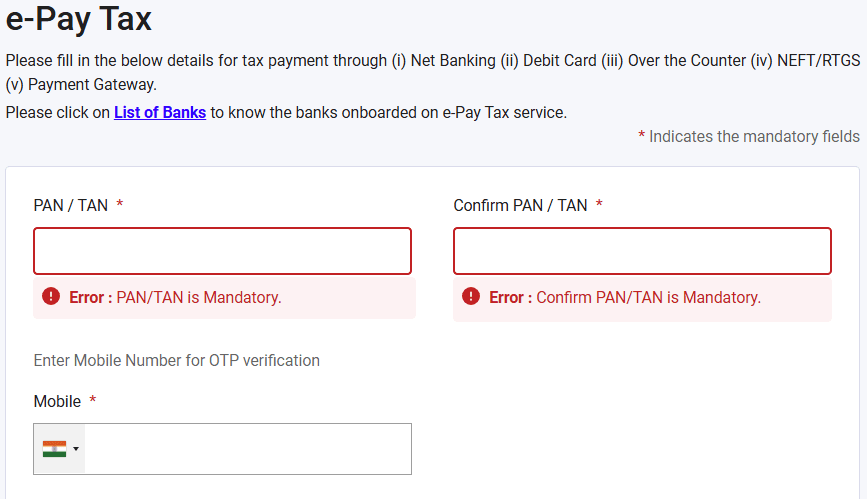This screenshot has height=499, width=867.
Task: Select the 'Confirm PAN/TAN is Mandatory' error message
Action: (625, 297)
